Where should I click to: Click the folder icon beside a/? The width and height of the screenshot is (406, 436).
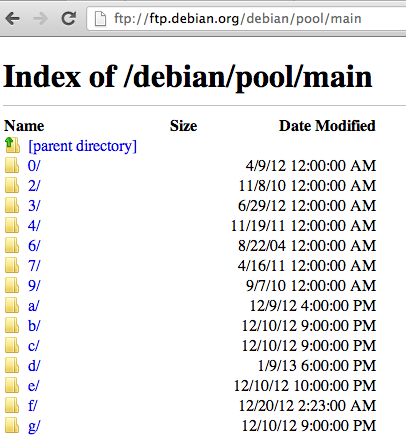12,306
